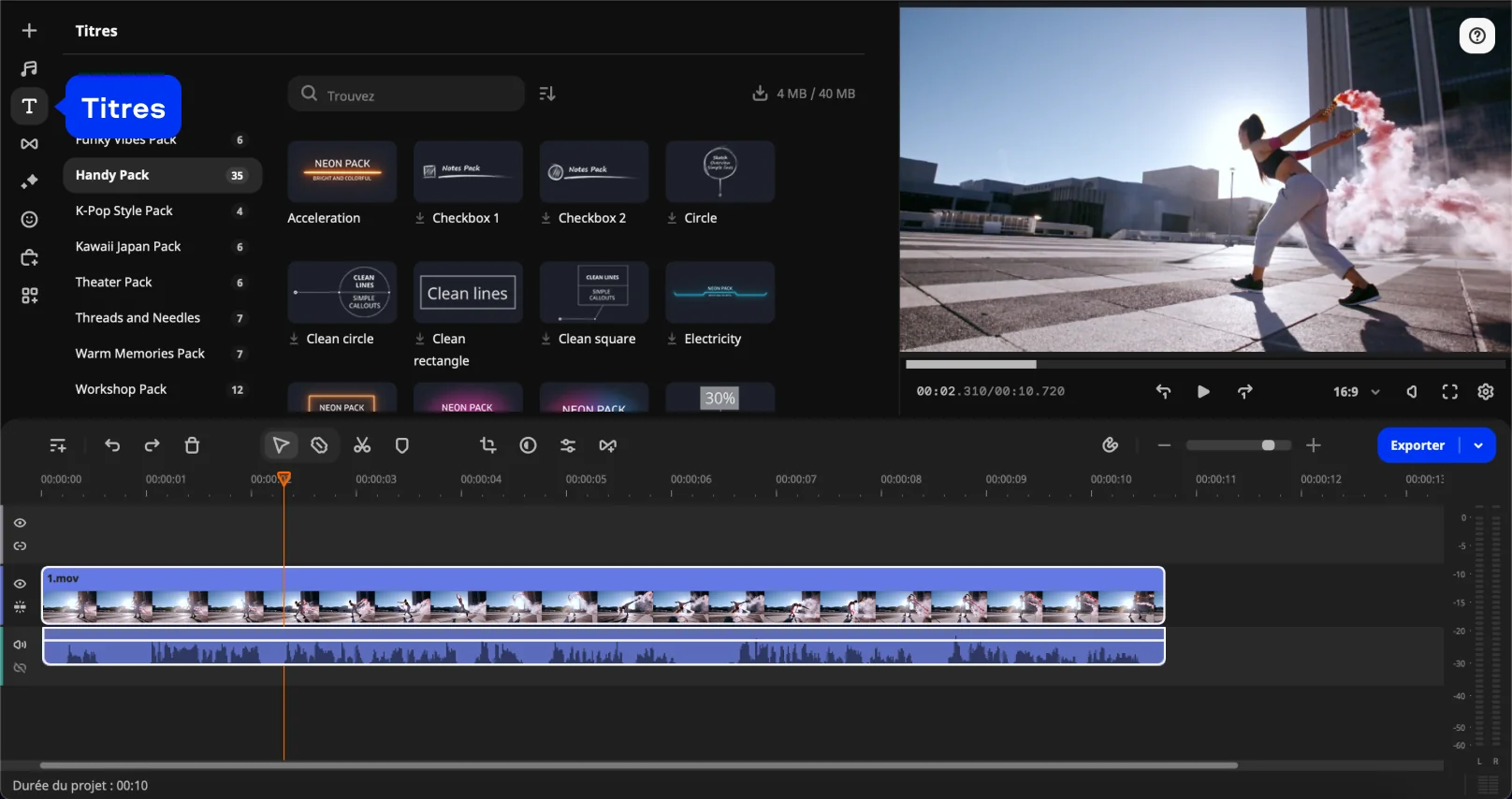Delete selected clip with trash icon

192,445
